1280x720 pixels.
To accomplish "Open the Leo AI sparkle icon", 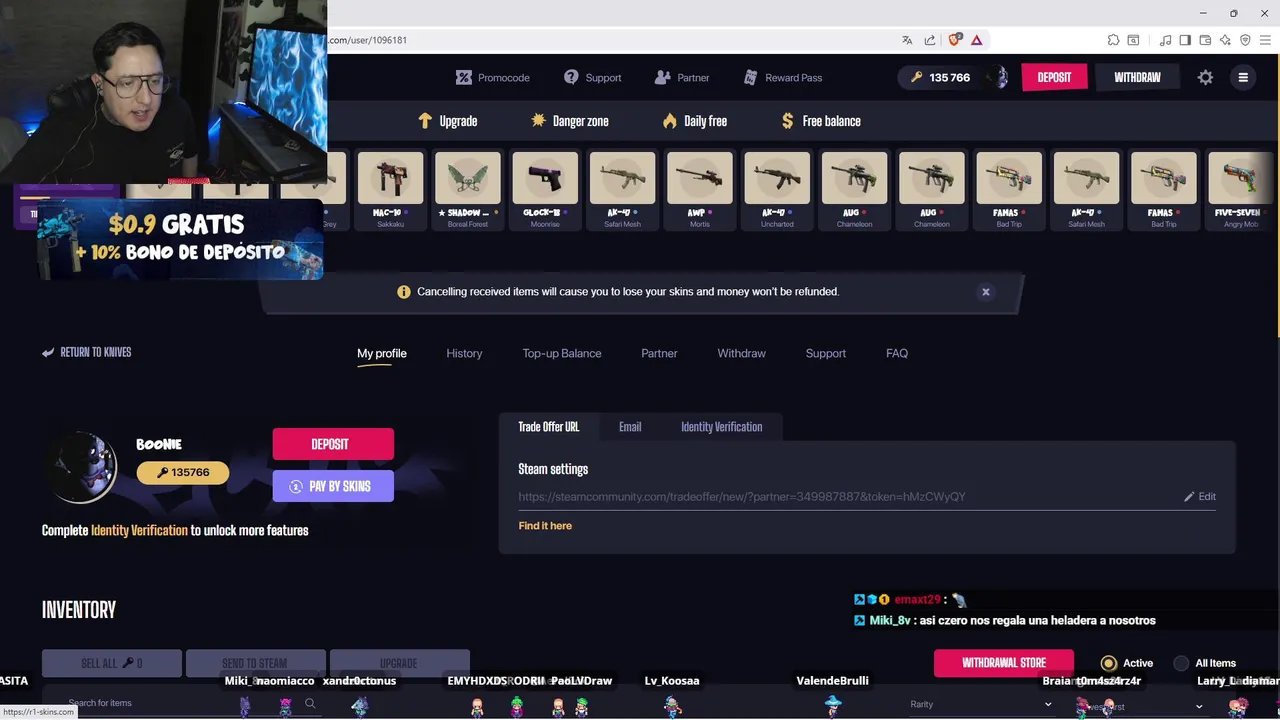I will pyautogui.click(x=1225, y=40).
